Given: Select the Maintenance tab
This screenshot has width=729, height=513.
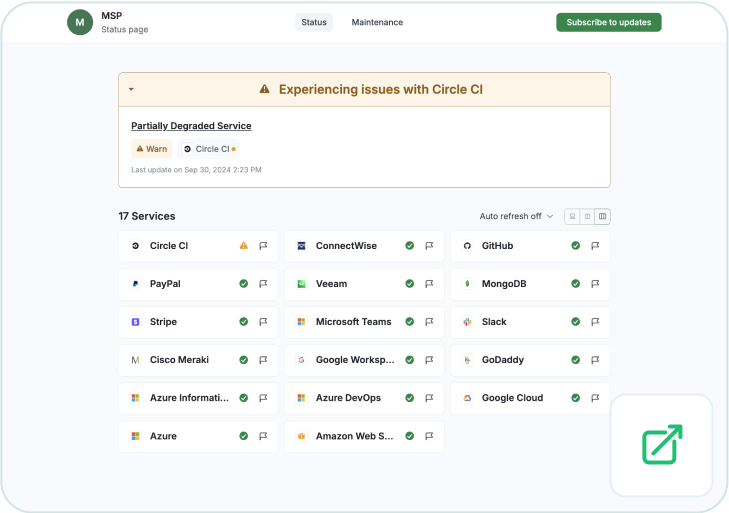Looking at the screenshot, I should (377, 22).
